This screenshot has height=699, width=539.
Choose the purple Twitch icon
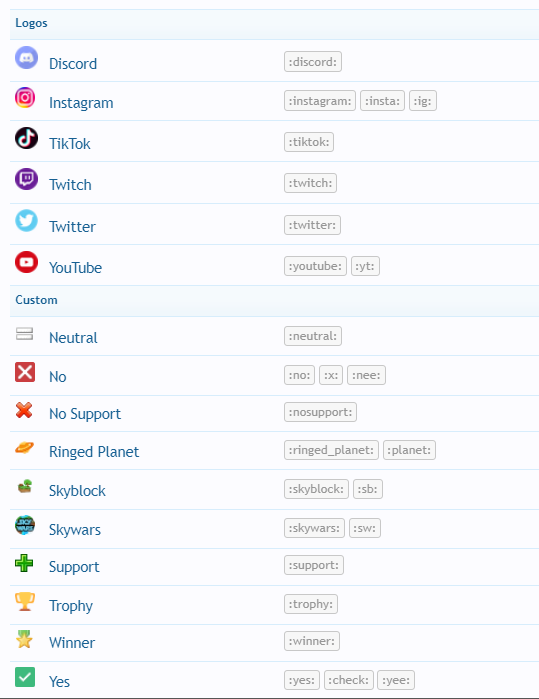[26, 179]
